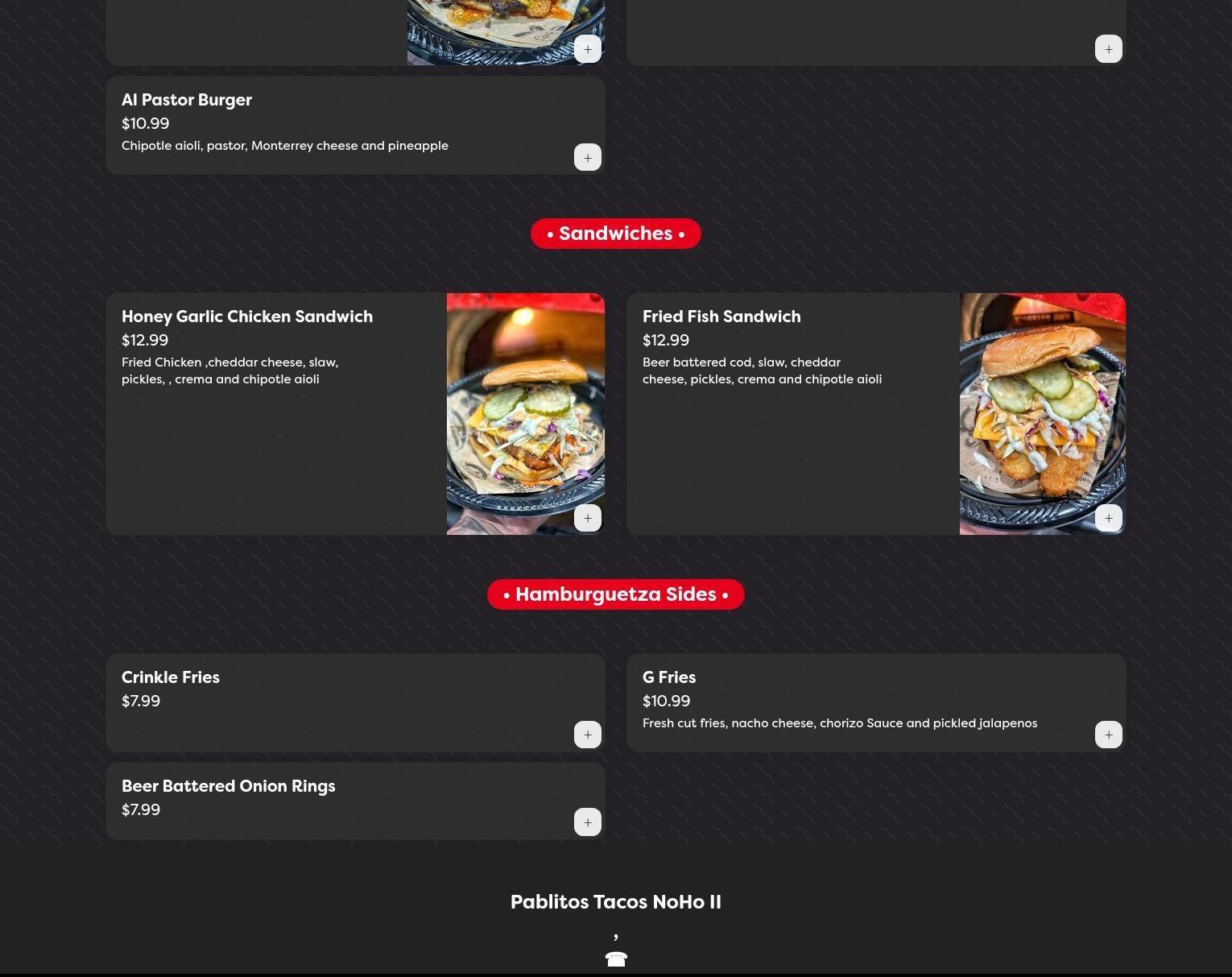
Task: Add Crinkle Fries with plus icon
Action: [x=588, y=735]
